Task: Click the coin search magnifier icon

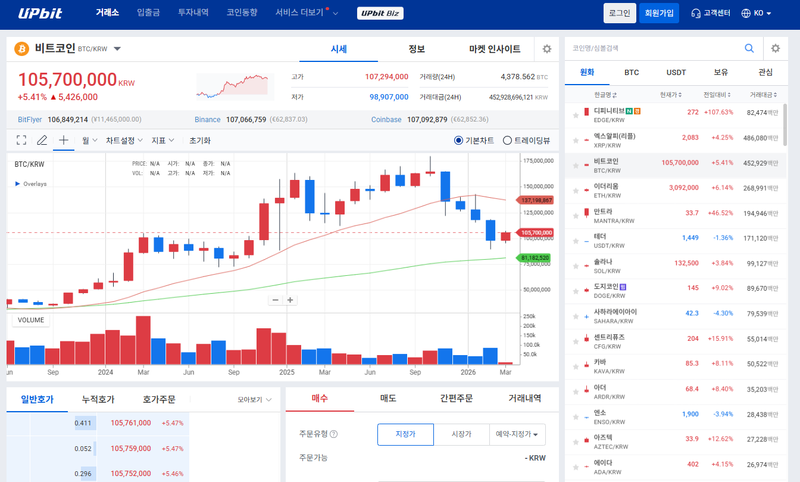Action: click(748, 48)
